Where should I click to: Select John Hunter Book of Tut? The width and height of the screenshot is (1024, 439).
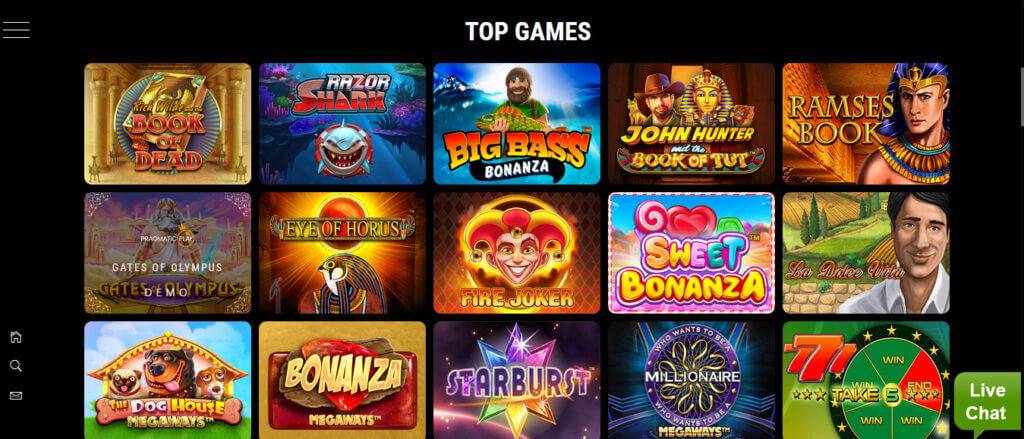coord(692,123)
